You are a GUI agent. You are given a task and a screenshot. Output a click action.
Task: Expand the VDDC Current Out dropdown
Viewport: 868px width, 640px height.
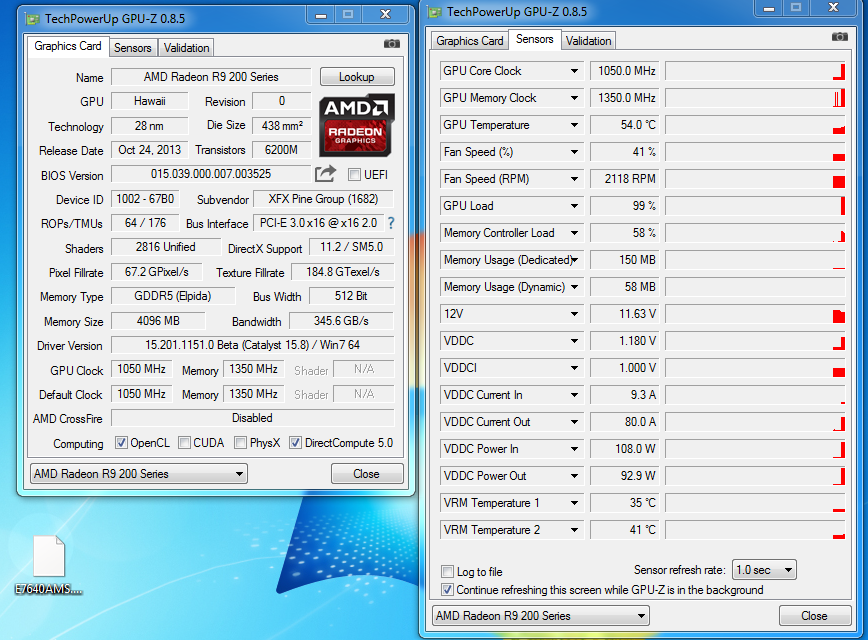pos(574,422)
